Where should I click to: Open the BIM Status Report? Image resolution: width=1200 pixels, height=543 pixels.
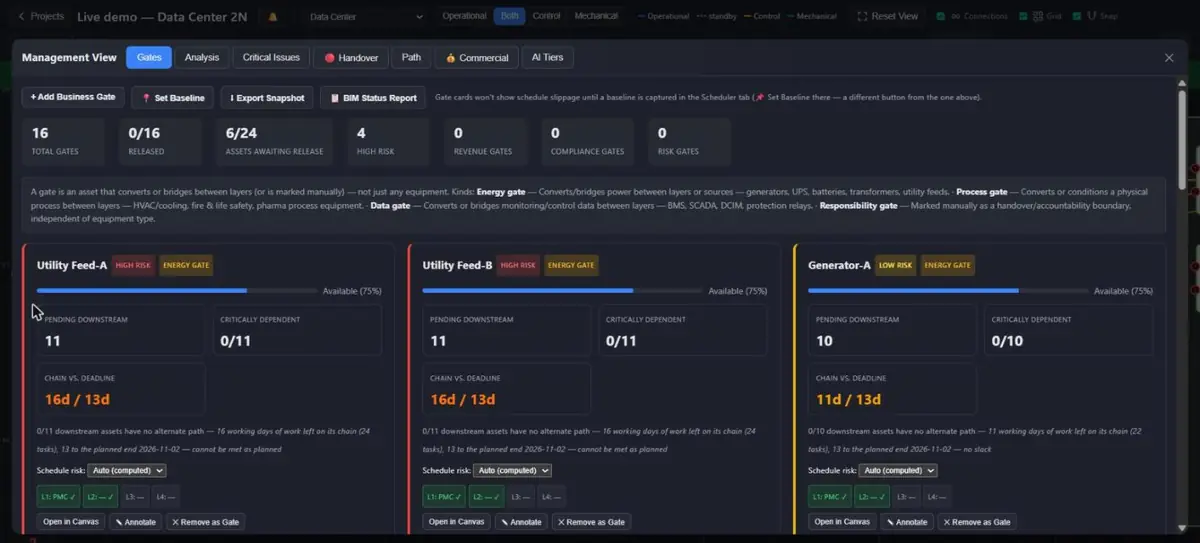click(x=373, y=98)
